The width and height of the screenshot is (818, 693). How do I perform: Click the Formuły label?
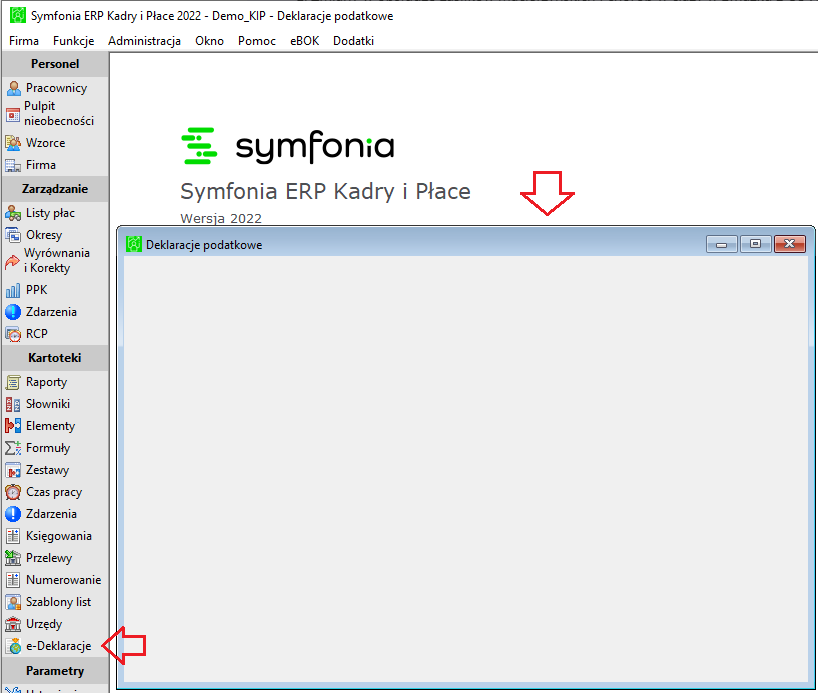coord(48,448)
